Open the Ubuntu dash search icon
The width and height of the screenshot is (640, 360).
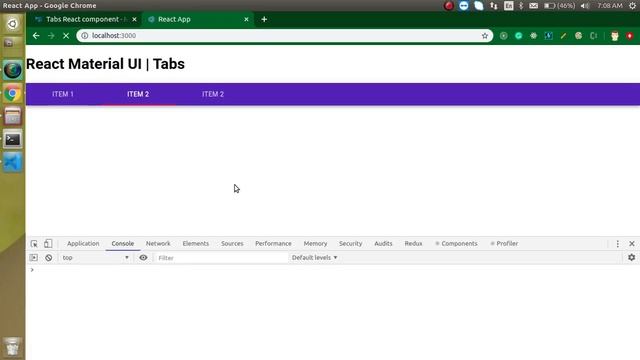click(x=13, y=24)
